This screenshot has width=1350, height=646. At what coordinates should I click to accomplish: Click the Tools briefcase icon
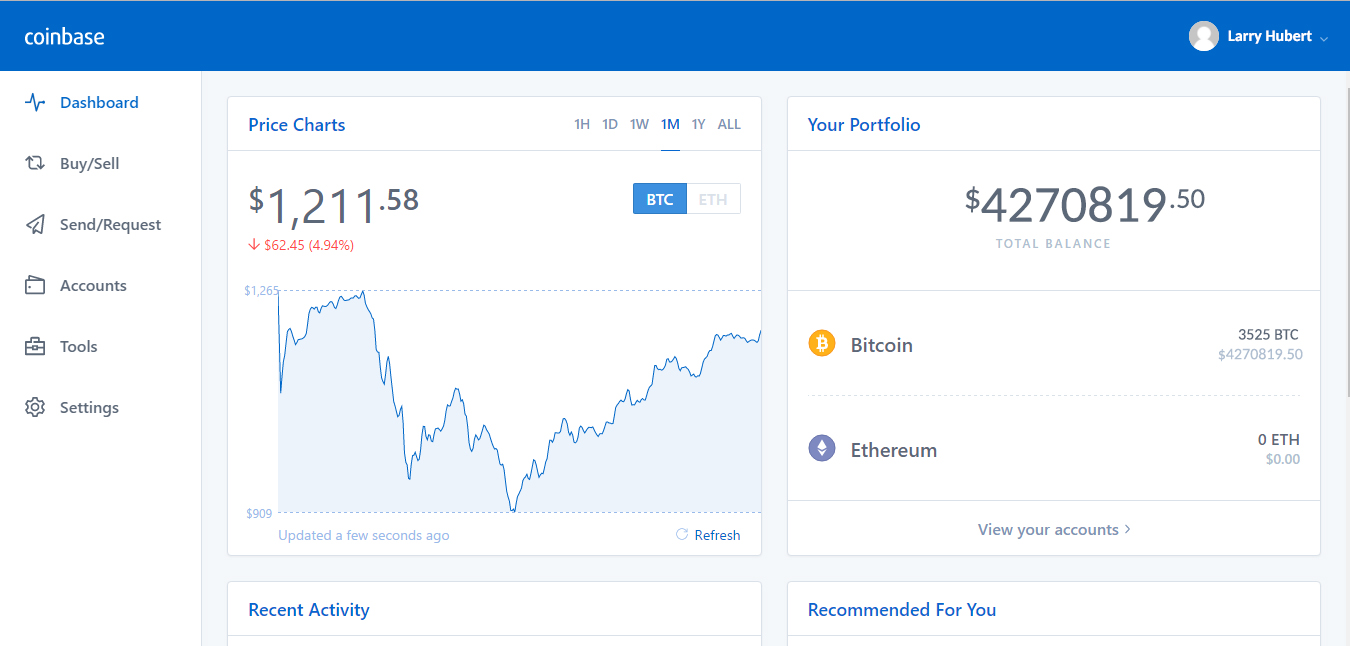coord(35,347)
